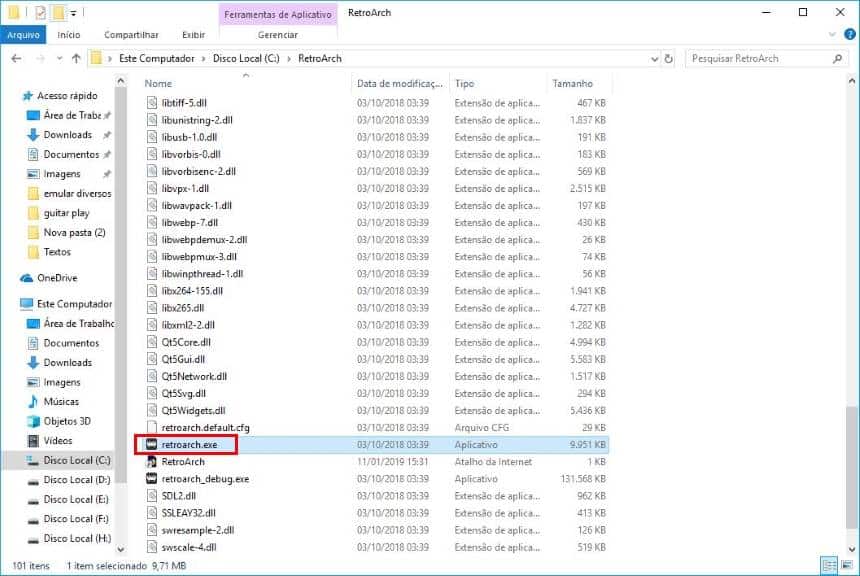860x576 pixels.
Task: Go up one folder level arrow
Action: coord(76,58)
